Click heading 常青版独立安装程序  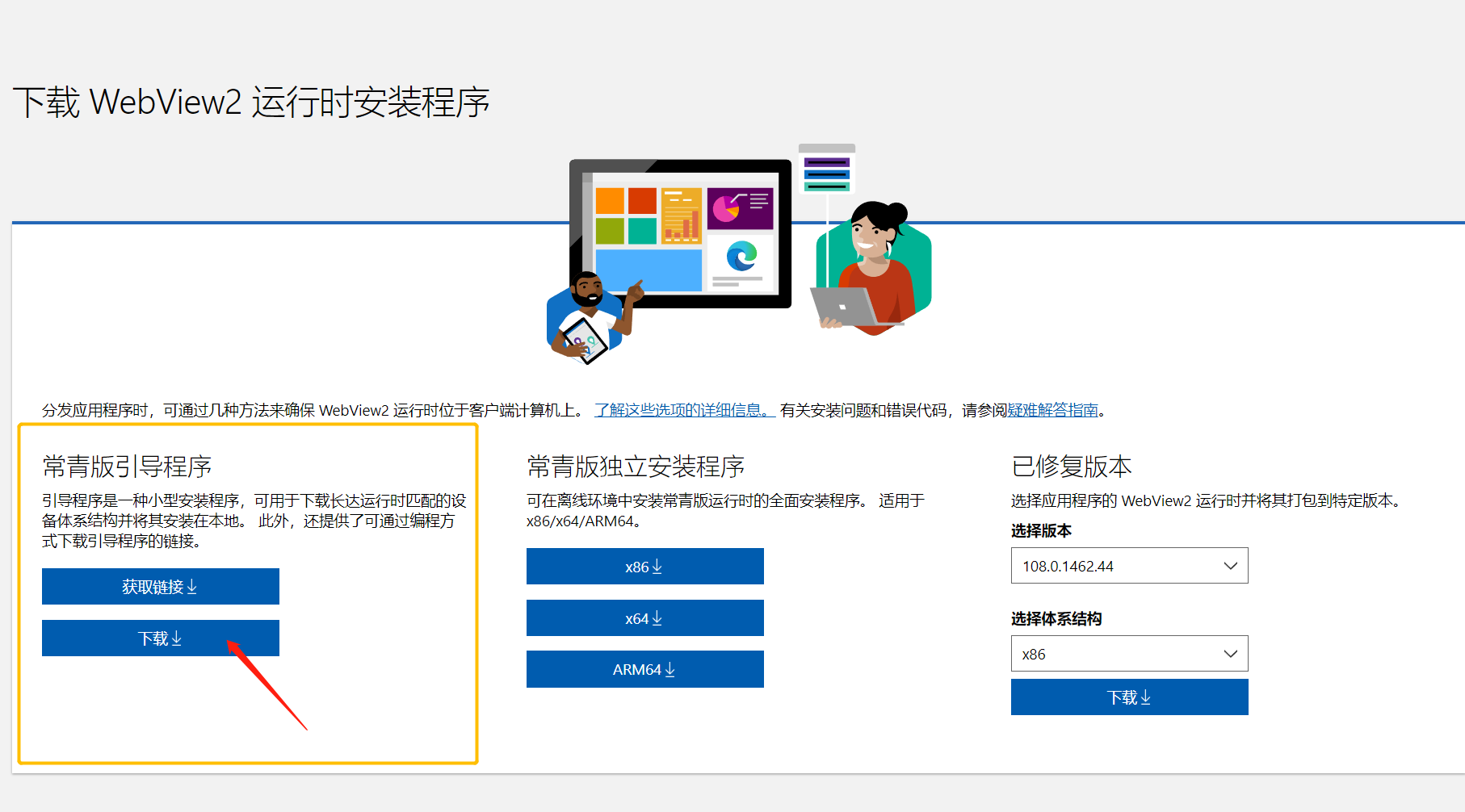[x=636, y=466]
